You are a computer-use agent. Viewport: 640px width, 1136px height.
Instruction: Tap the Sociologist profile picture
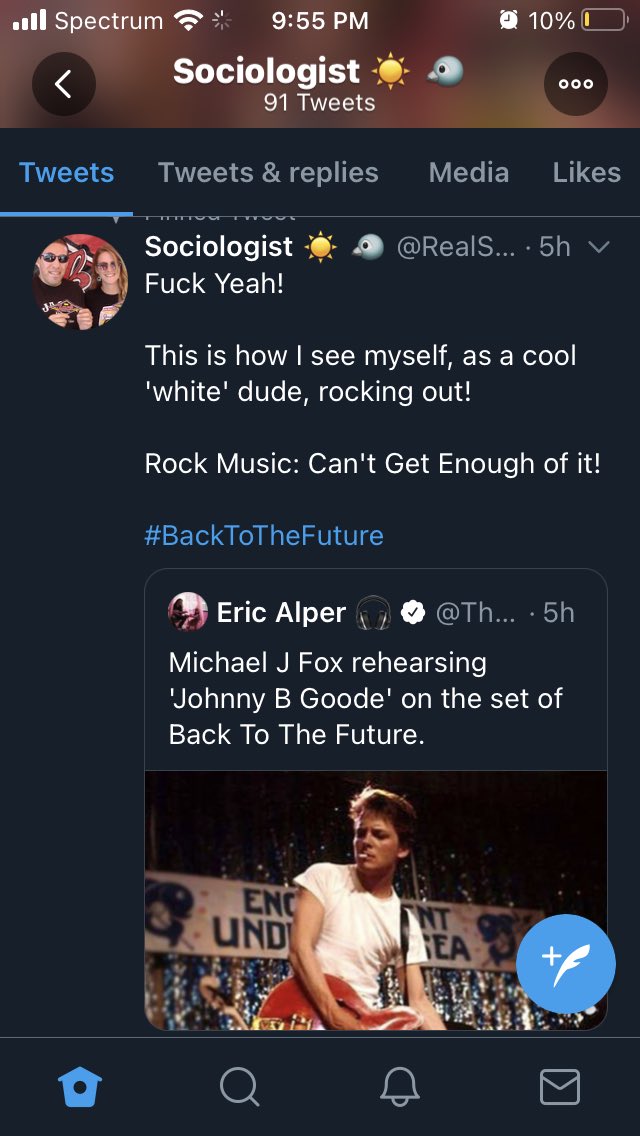(80, 283)
